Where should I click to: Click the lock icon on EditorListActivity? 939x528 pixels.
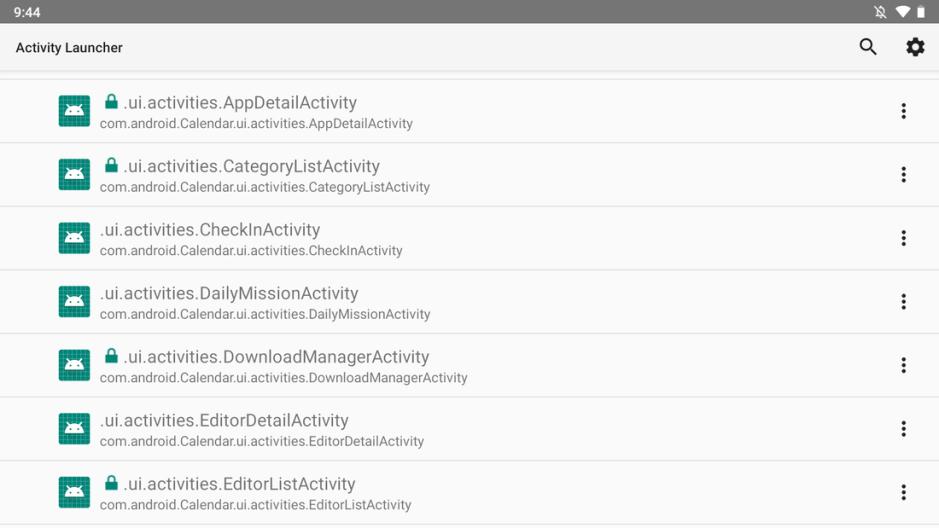pyautogui.click(x=111, y=482)
